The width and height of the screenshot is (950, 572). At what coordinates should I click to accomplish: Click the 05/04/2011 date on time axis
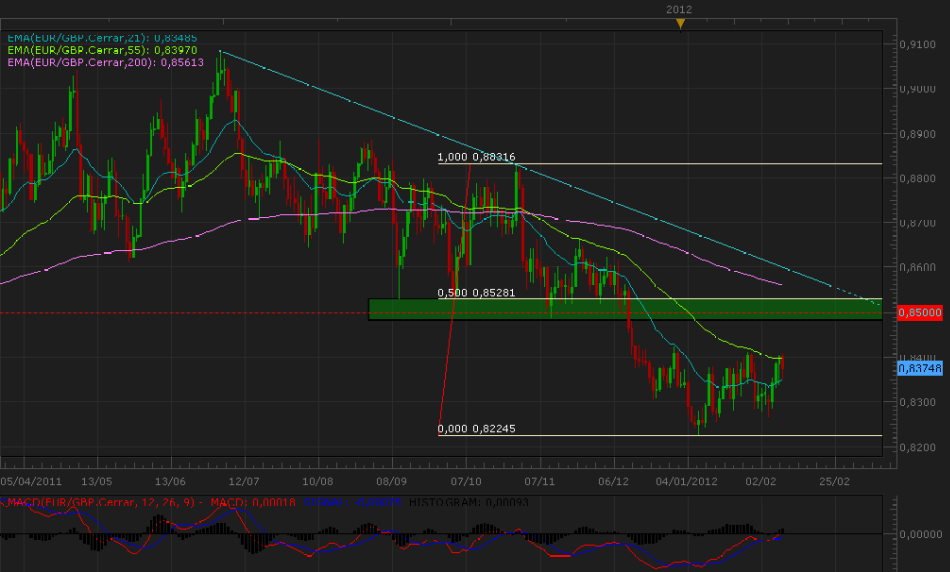coord(28,481)
